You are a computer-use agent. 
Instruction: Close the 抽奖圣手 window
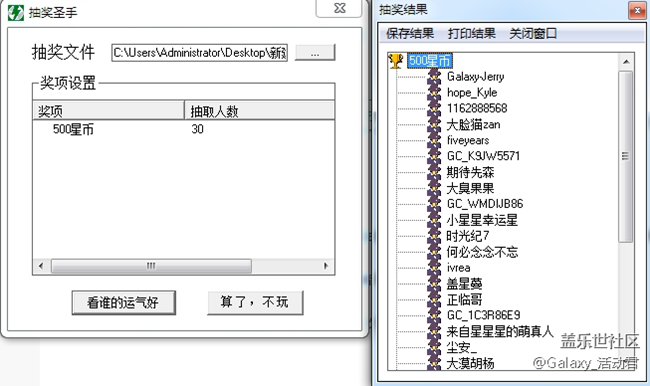(339, 8)
